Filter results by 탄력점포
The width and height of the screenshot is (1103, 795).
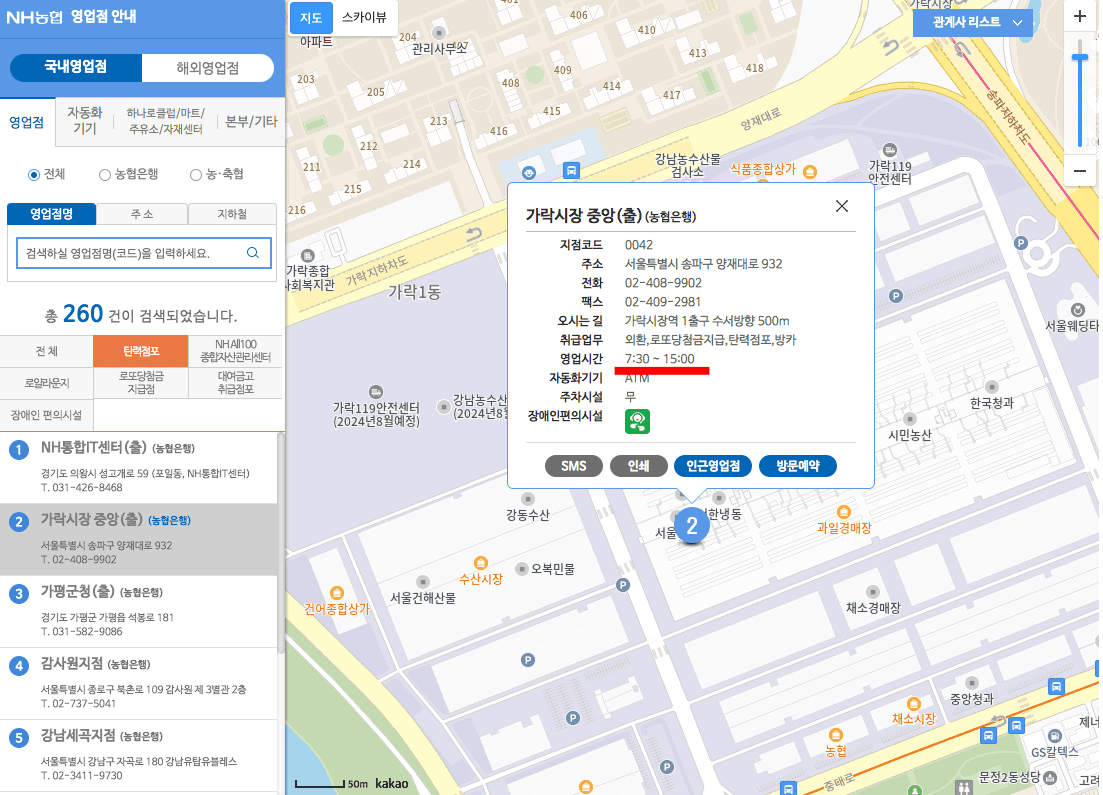[141, 351]
